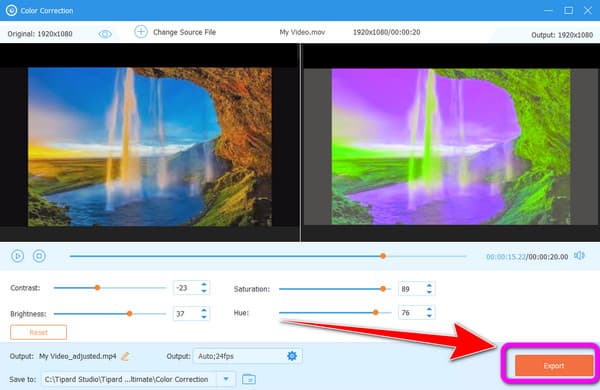
Task: Decrease Brightness with the down stepper arrow
Action: click(204, 317)
